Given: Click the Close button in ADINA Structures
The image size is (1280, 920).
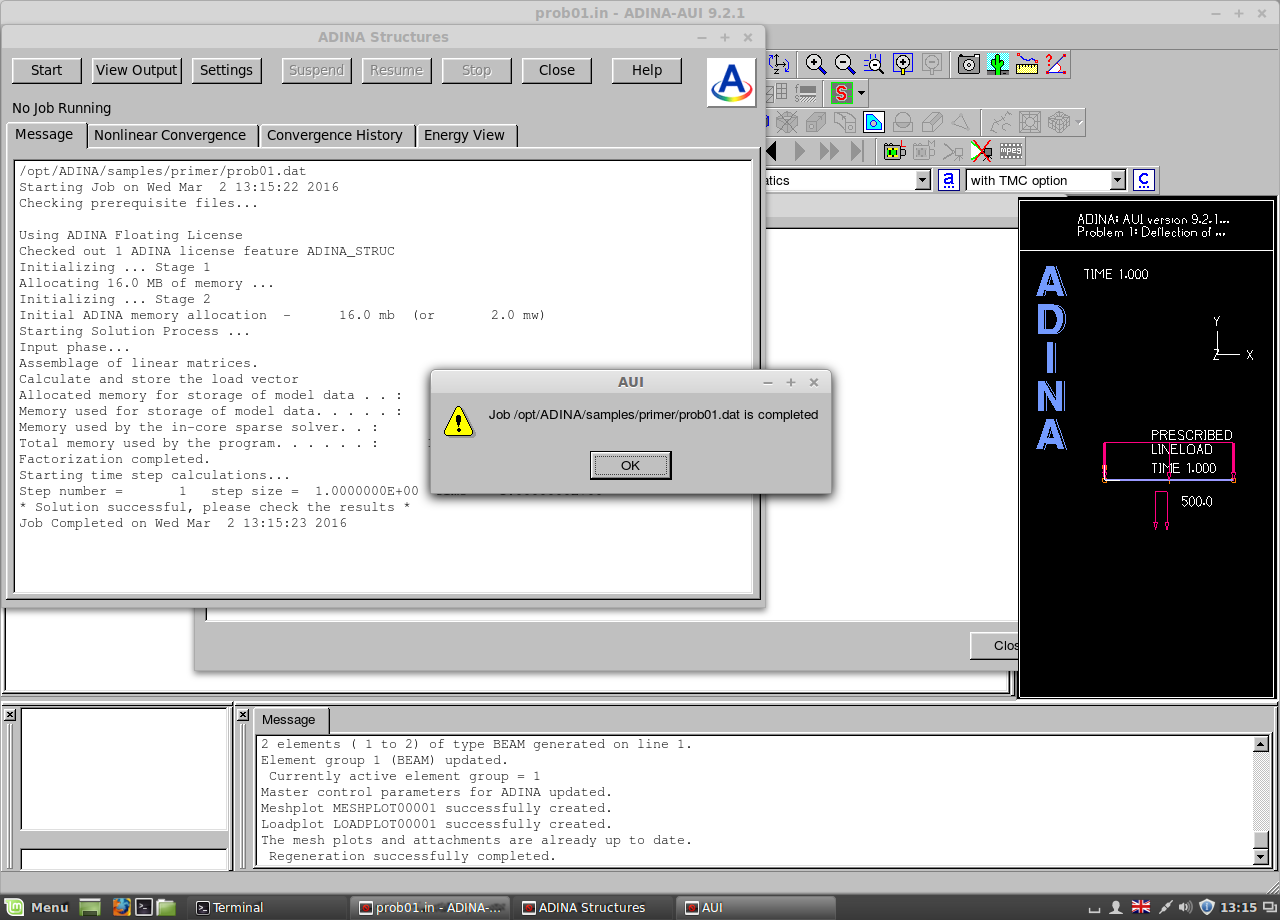Looking at the screenshot, I should pos(557,70).
